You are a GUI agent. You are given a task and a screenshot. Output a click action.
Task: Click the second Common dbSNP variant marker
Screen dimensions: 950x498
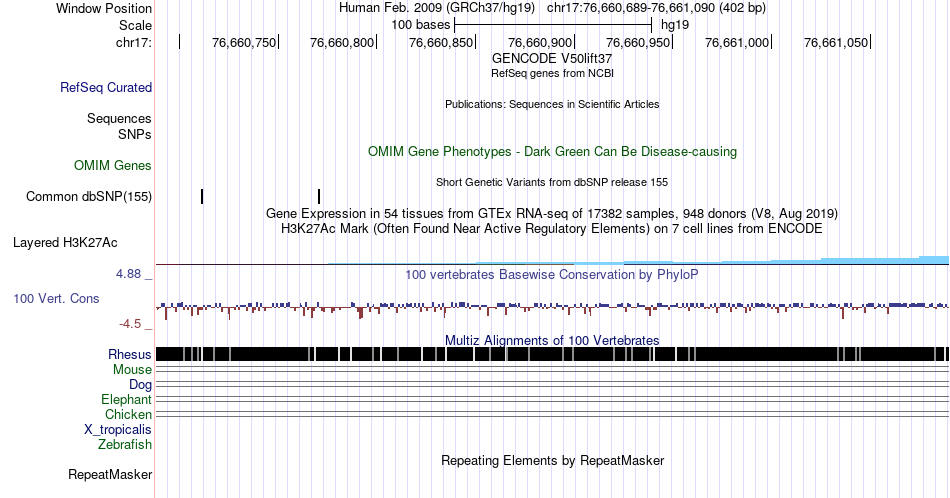[x=319, y=196]
